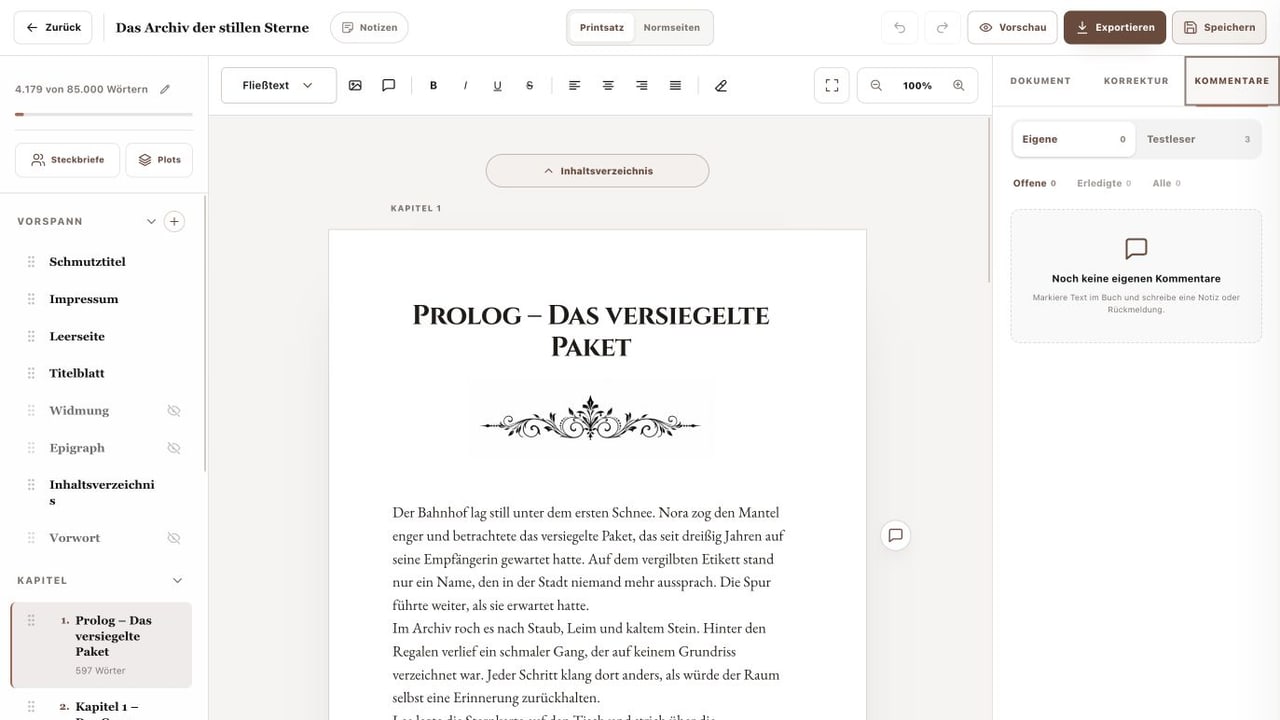Toggle strikethrough formatting

coord(529,86)
